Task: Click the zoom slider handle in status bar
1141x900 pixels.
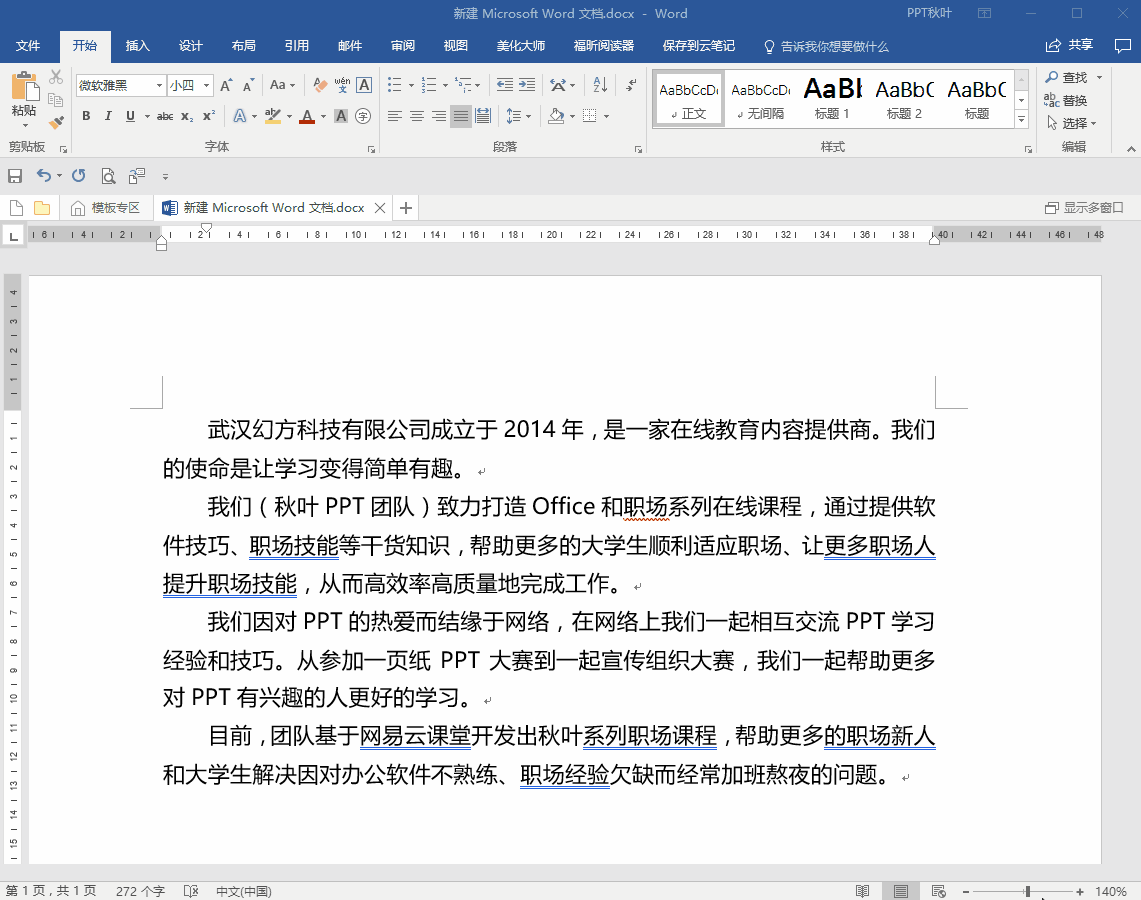Action: [x=1027, y=891]
